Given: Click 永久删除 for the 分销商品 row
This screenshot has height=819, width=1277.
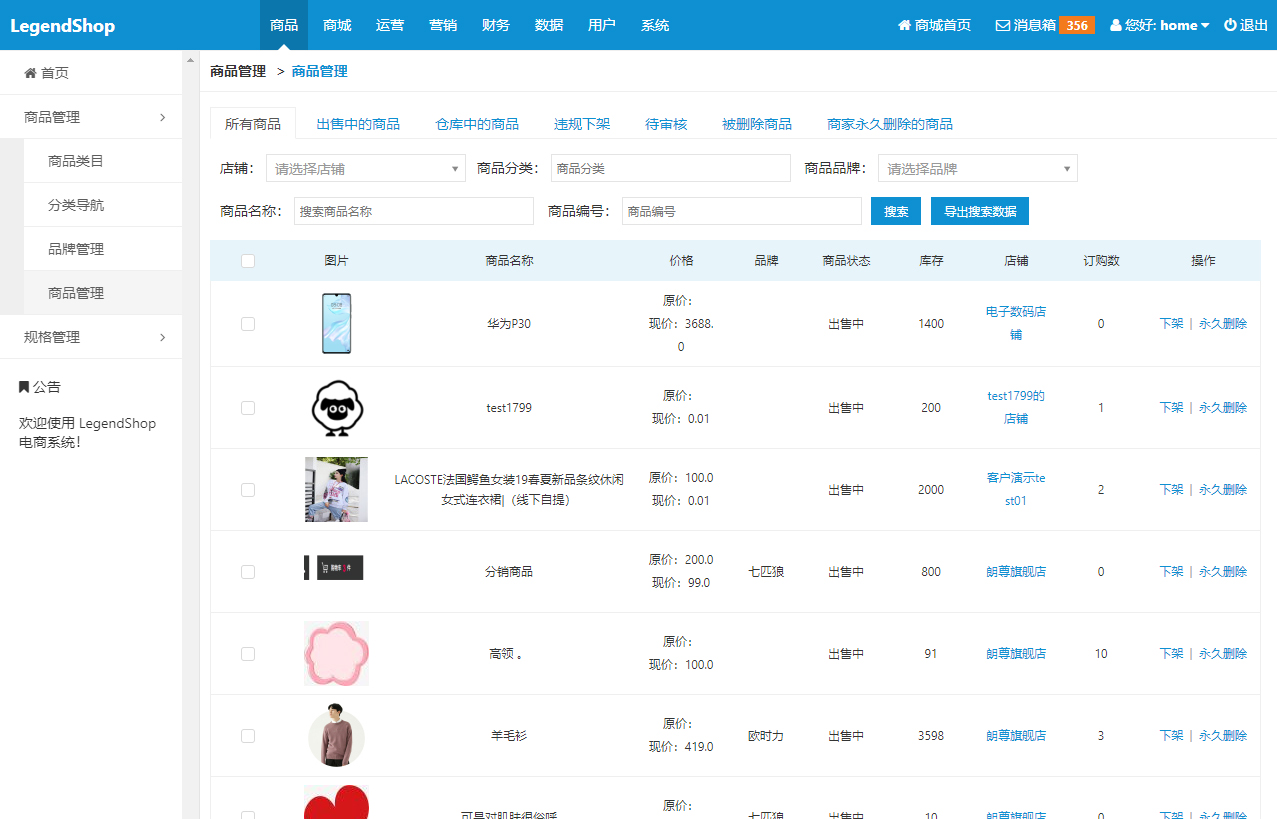Looking at the screenshot, I should click(x=1223, y=572).
